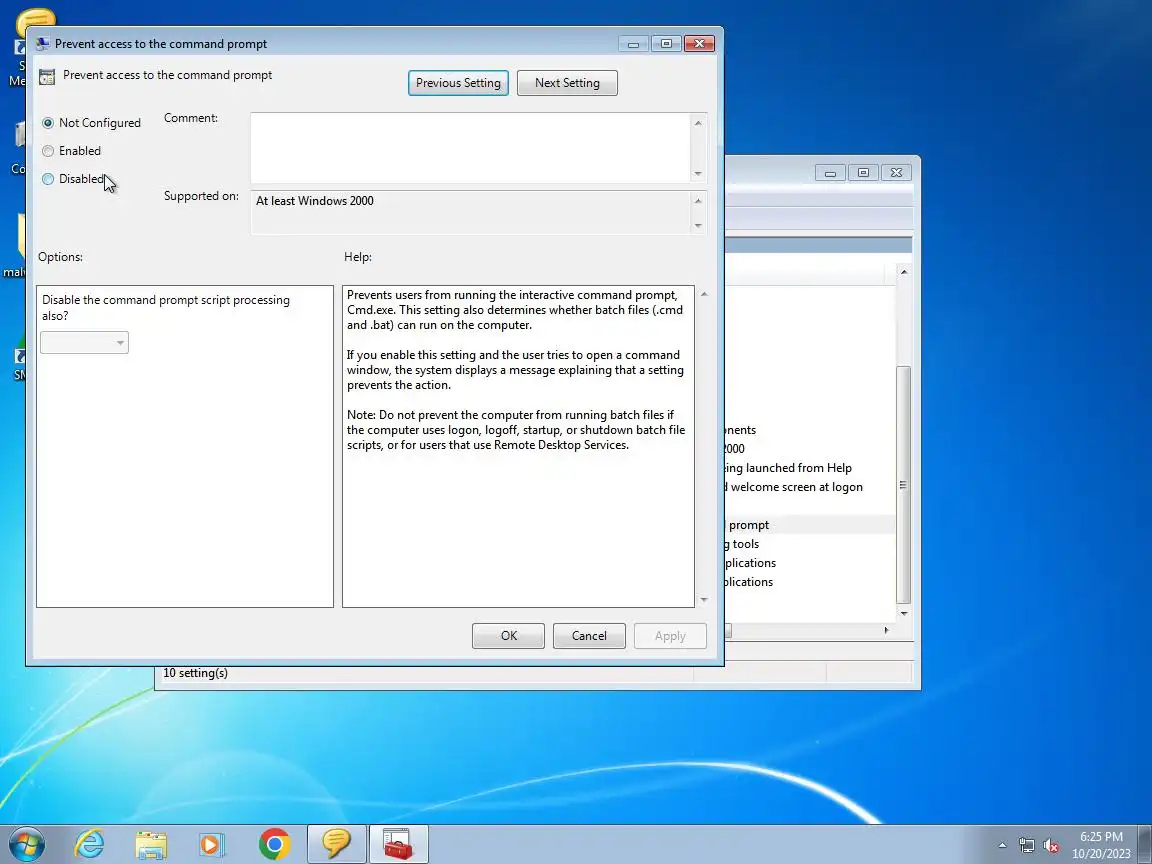Click inside the Comment text box
Viewport: 1152px width, 864px height.
(470, 148)
